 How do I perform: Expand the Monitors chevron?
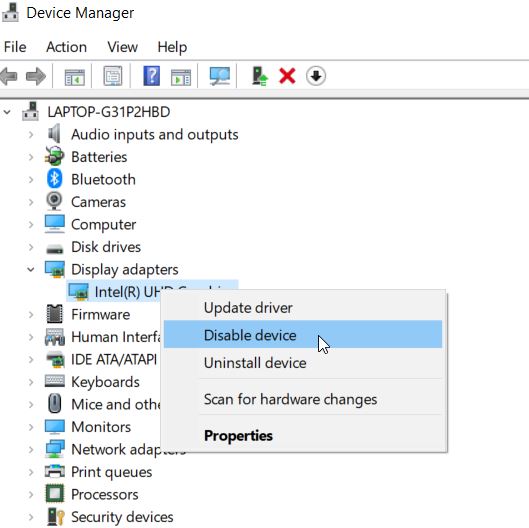31,427
